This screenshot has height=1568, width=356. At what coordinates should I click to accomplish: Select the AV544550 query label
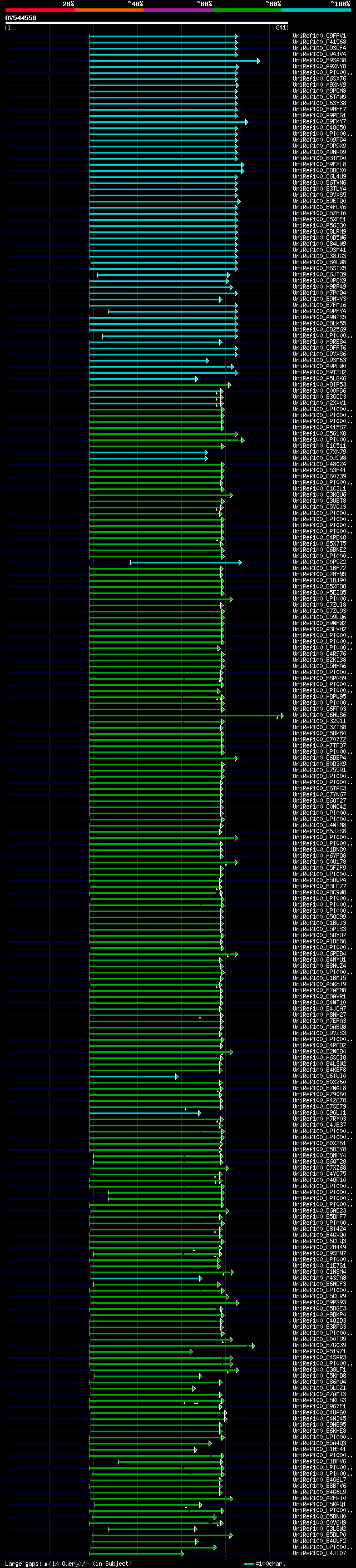tap(21, 18)
